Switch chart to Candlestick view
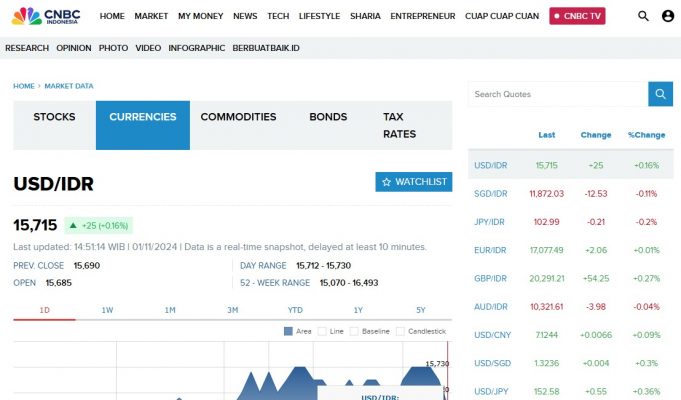The width and height of the screenshot is (681, 400). click(x=401, y=331)
